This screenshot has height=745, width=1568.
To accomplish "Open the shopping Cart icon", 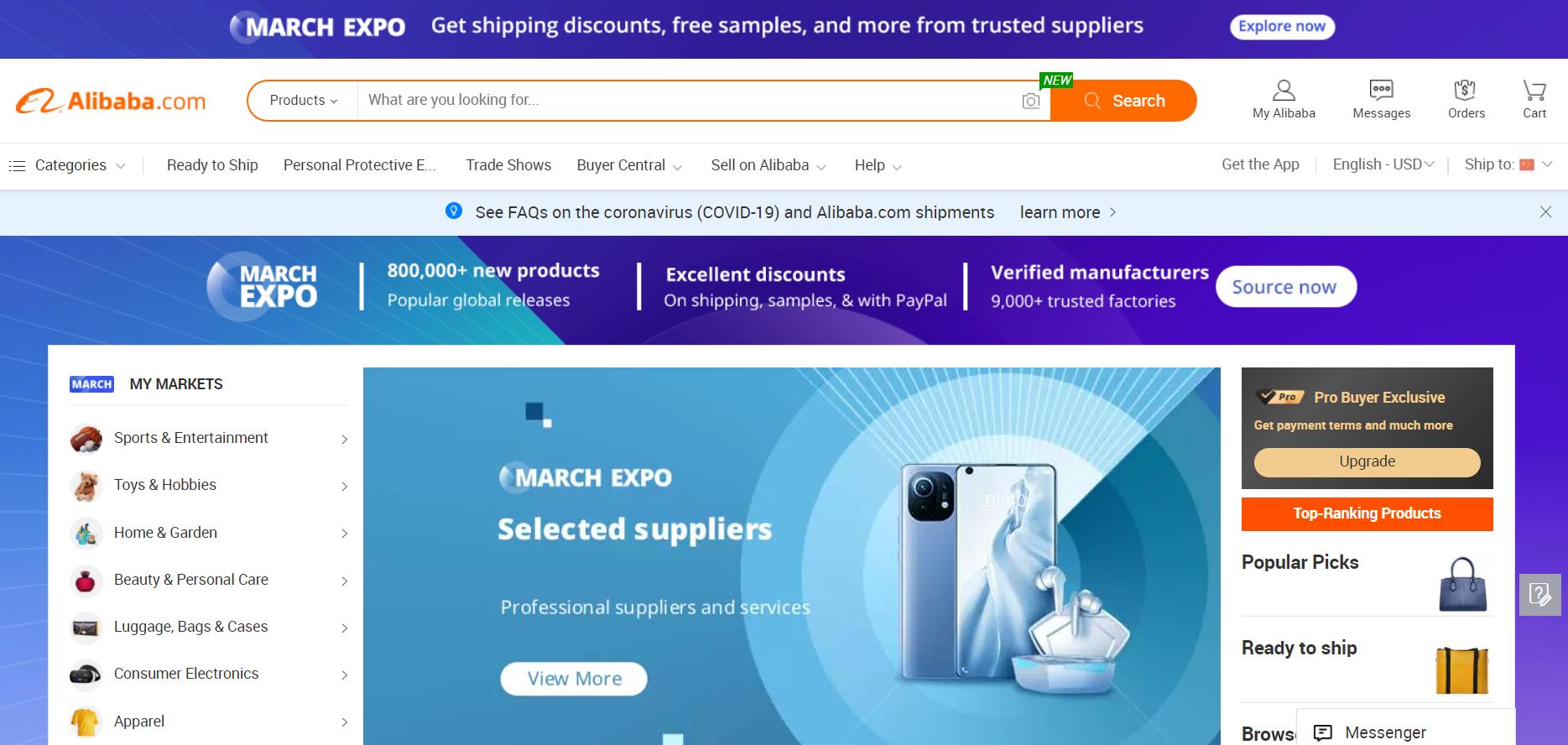I will coord(1534,90).
